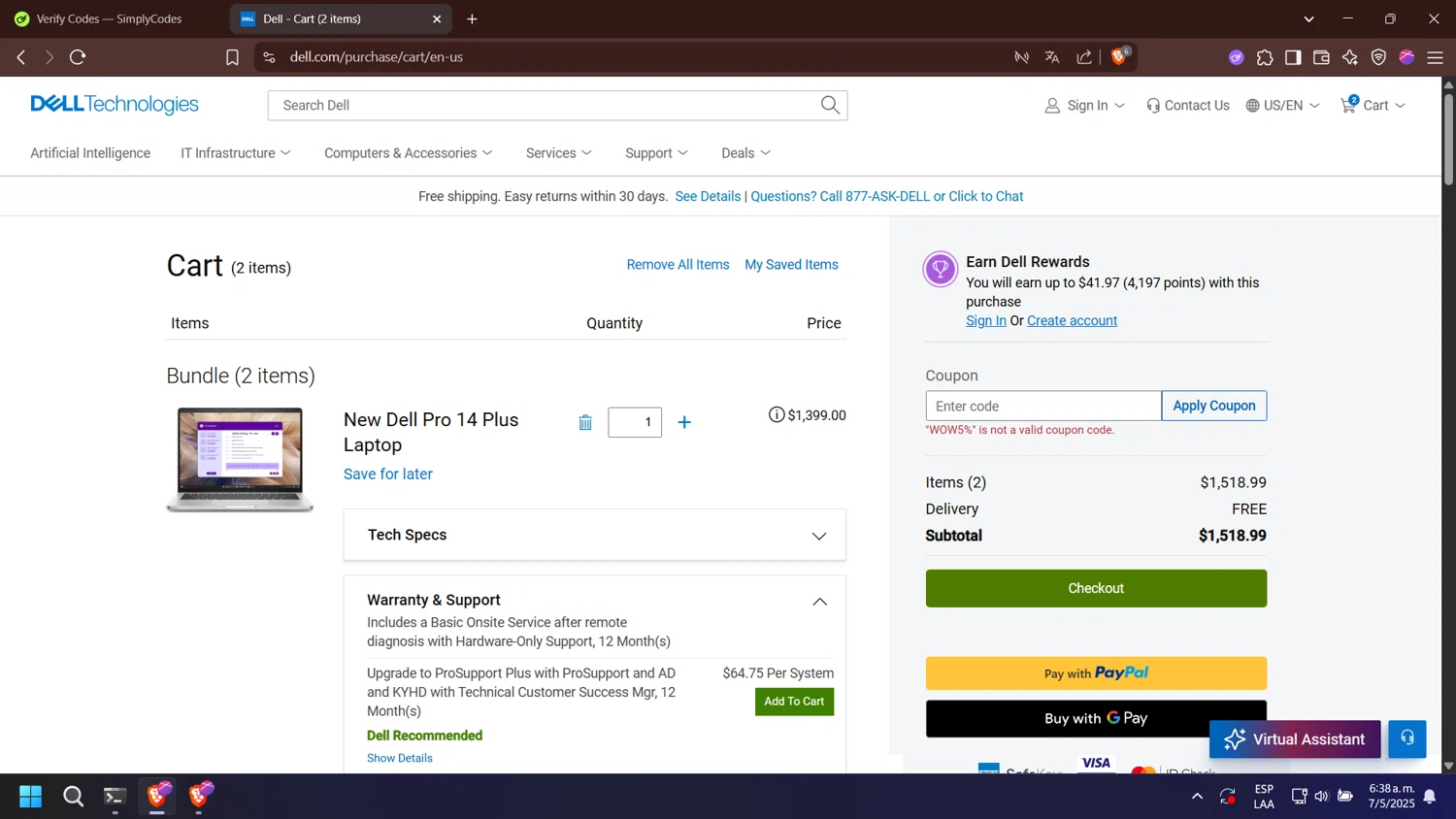Collapse Warranty & Support section
Image resolution: width=1456 pixels, height=819 pixels.
pos(819,602)
